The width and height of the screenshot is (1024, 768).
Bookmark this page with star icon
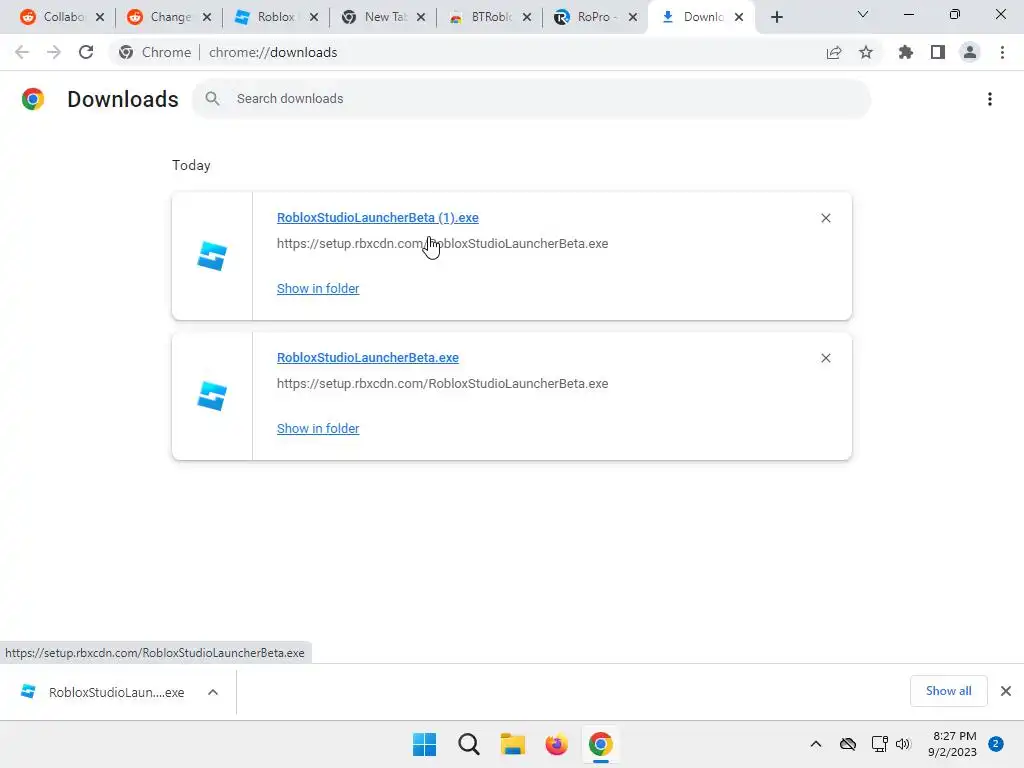point(866,52)
